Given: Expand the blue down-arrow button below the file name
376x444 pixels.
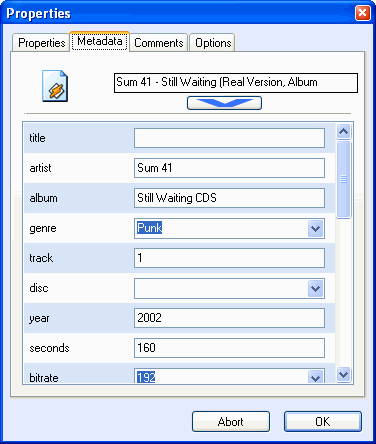Looking at the screenshot, I should tap(224, 103).
